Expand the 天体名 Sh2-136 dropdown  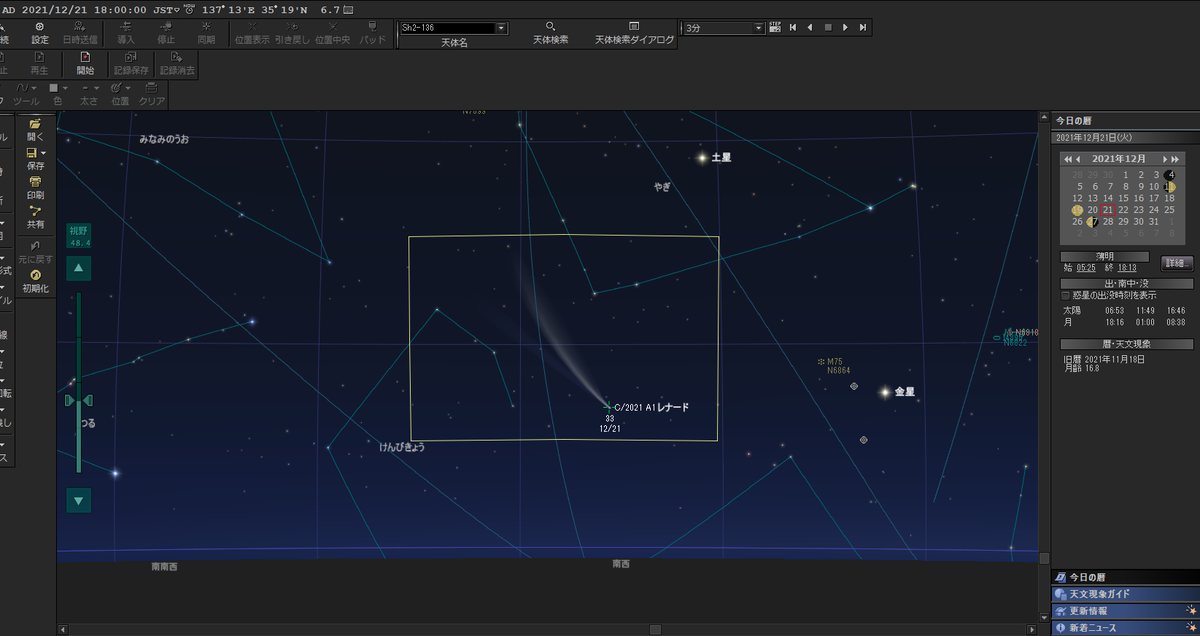pyautogui.click(x=501, y=28)
